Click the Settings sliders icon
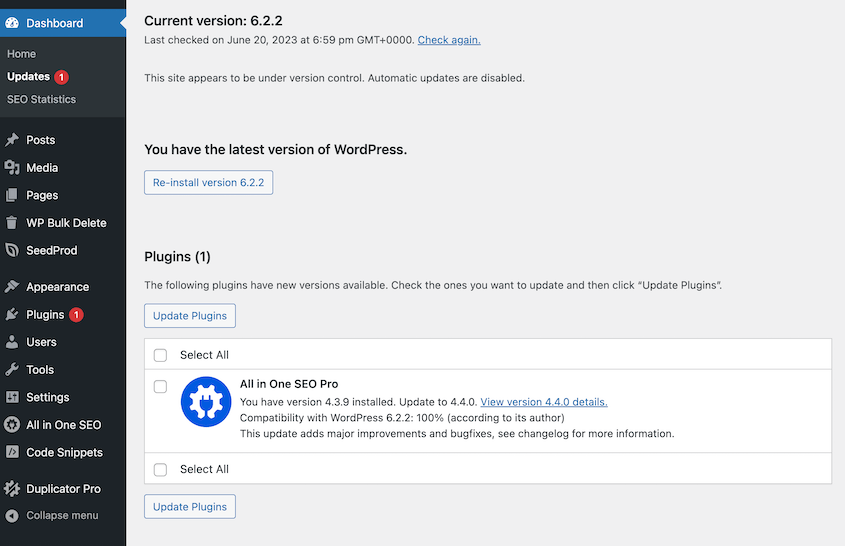Screen dimensions: 845x546 [x=12, y=397]
